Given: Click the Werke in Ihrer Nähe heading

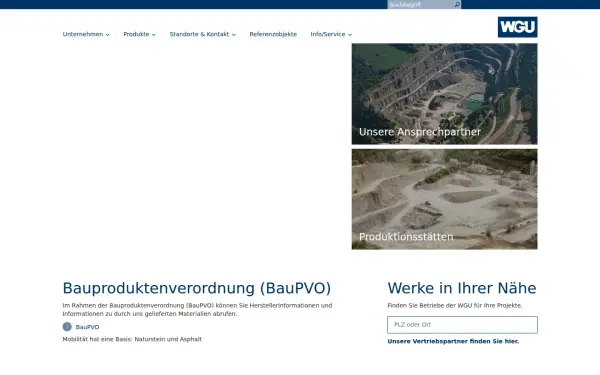Looking at the screenshot, I should 462,288.
